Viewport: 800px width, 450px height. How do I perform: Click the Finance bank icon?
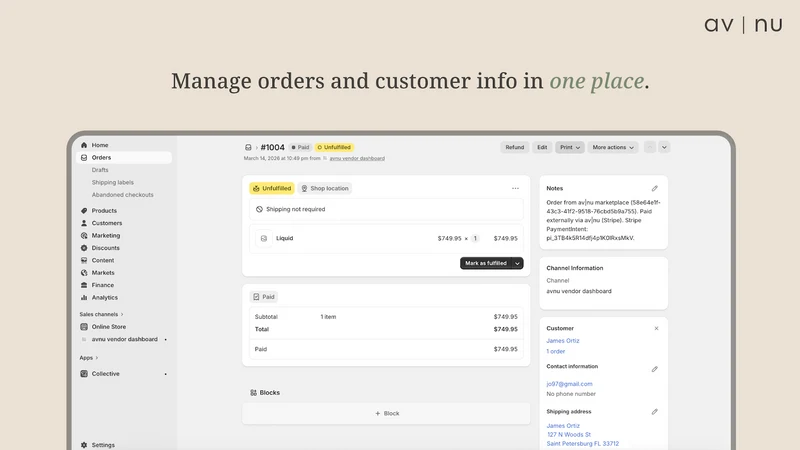coord(84,285)
